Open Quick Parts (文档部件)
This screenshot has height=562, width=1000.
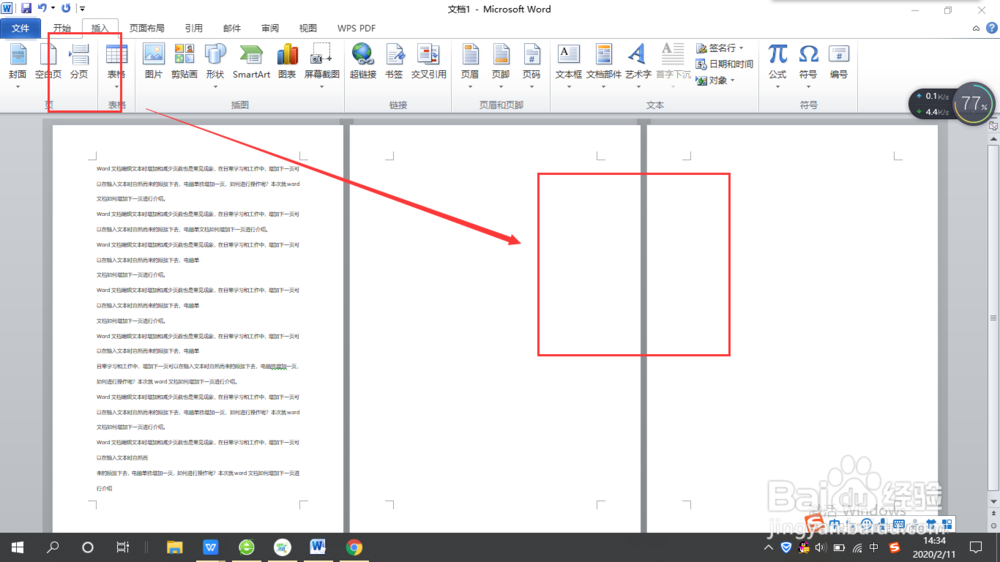click(x=603, y=63)
